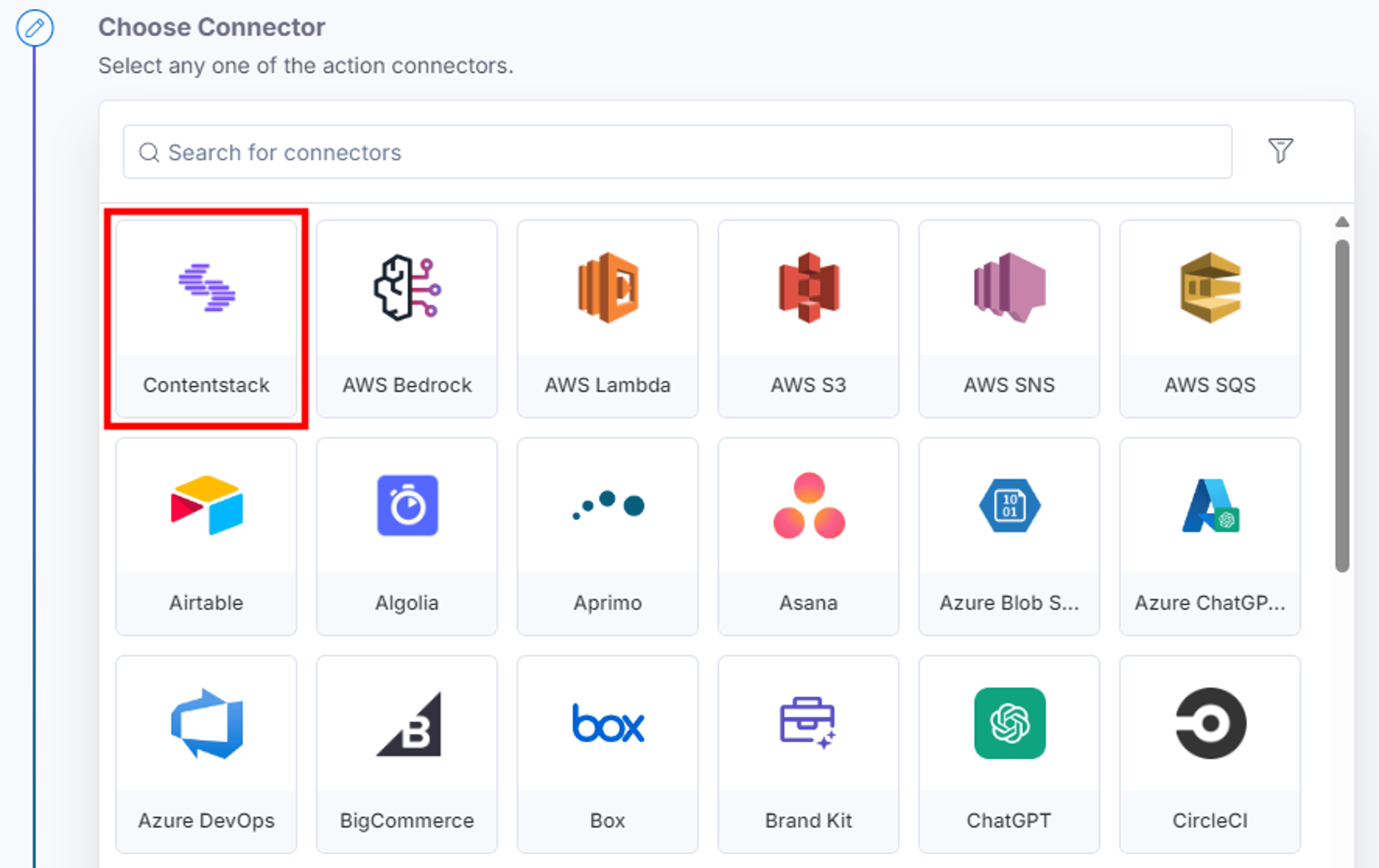This screenshot has width=1379, height=868.
Task: Choose the Aprimo connector
Action: (x=608, y=537)
